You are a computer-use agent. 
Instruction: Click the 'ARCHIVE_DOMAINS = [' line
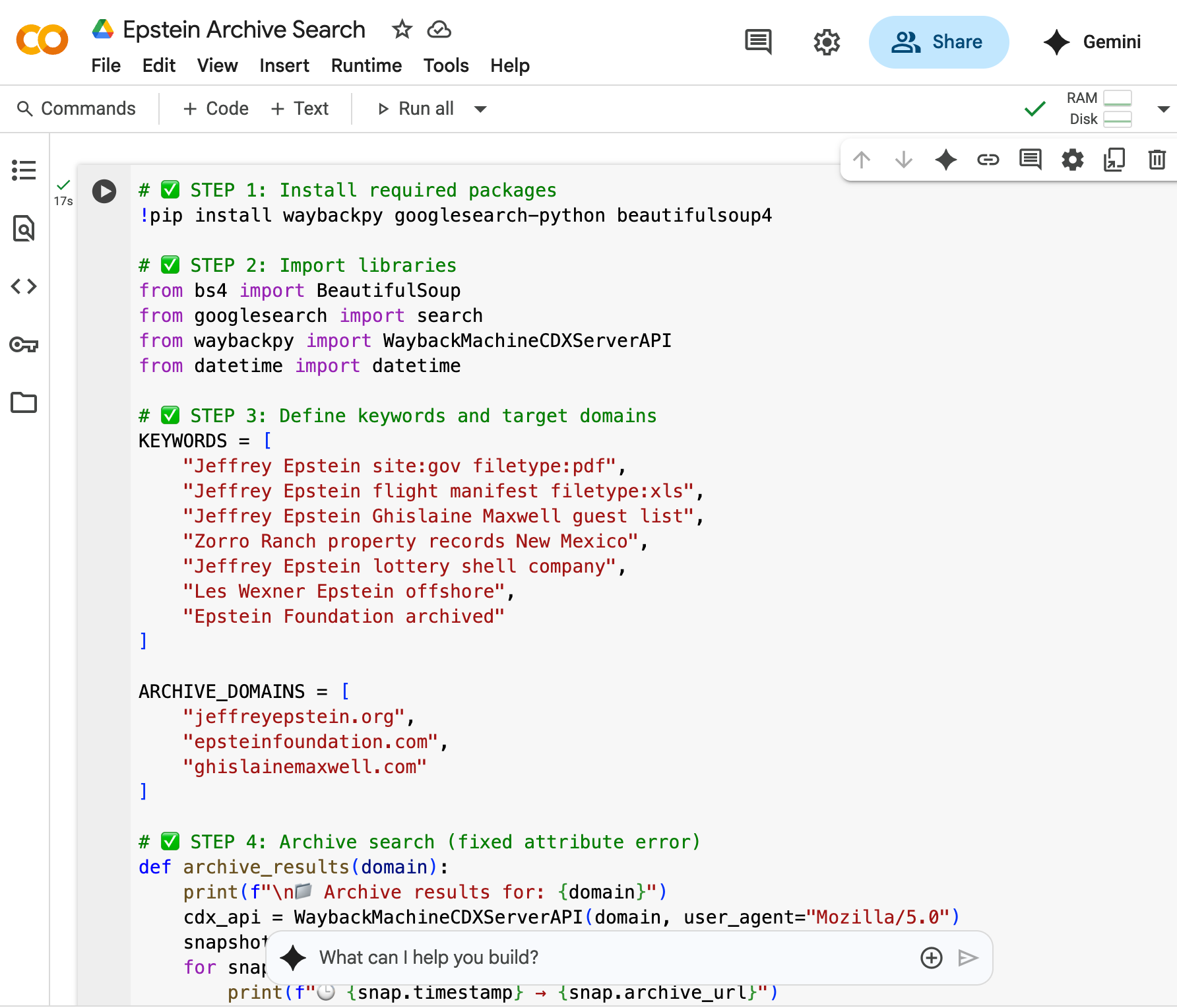click(244, 691)
